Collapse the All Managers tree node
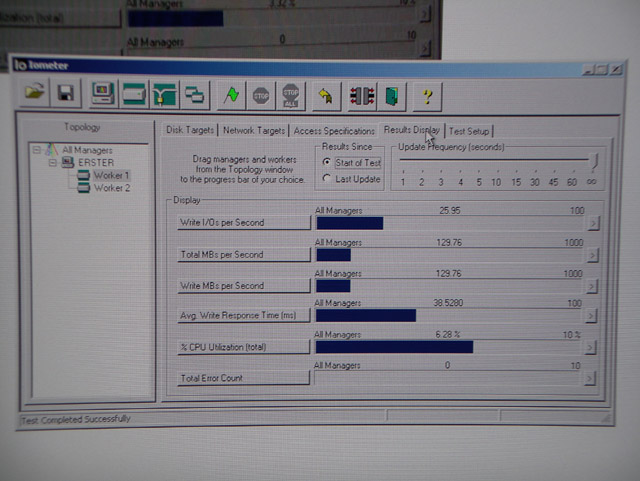The image size is (640, 481). tap(37, 150)
